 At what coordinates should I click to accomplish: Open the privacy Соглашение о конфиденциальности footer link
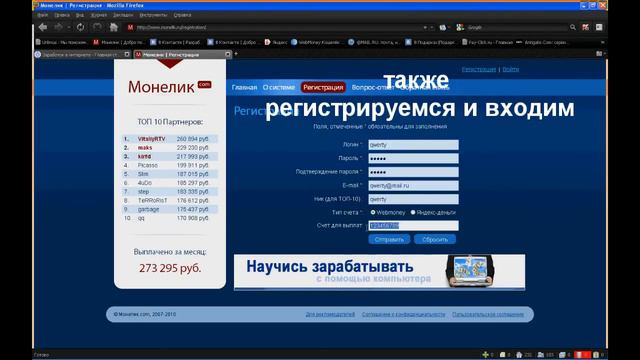tap(403, 314)
